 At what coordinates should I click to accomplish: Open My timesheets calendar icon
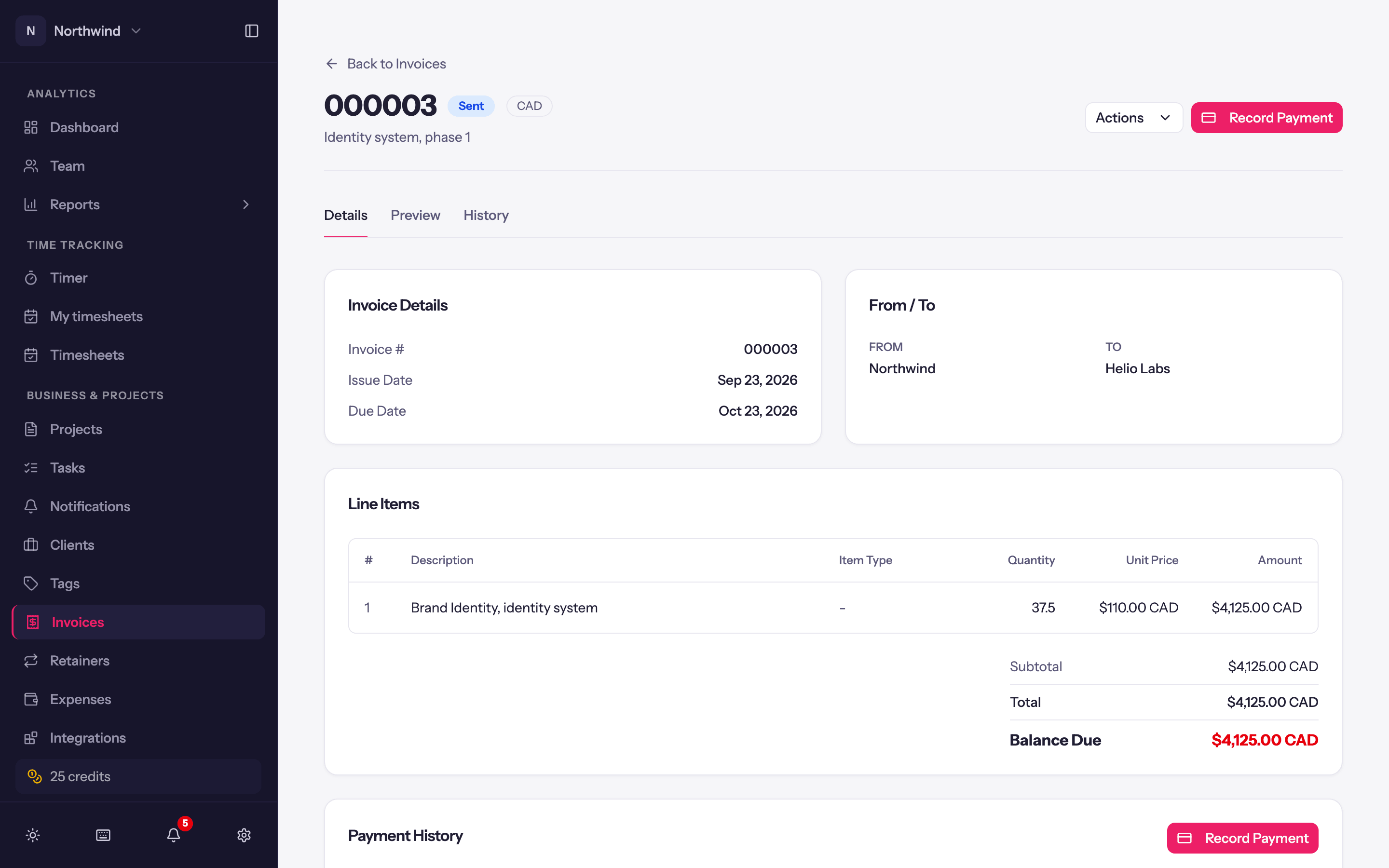31,316
